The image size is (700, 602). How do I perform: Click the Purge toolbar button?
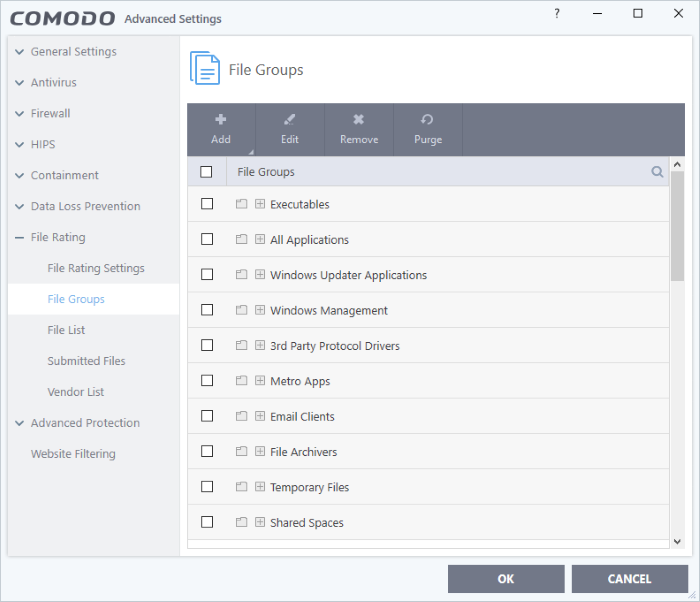point(428,130)
